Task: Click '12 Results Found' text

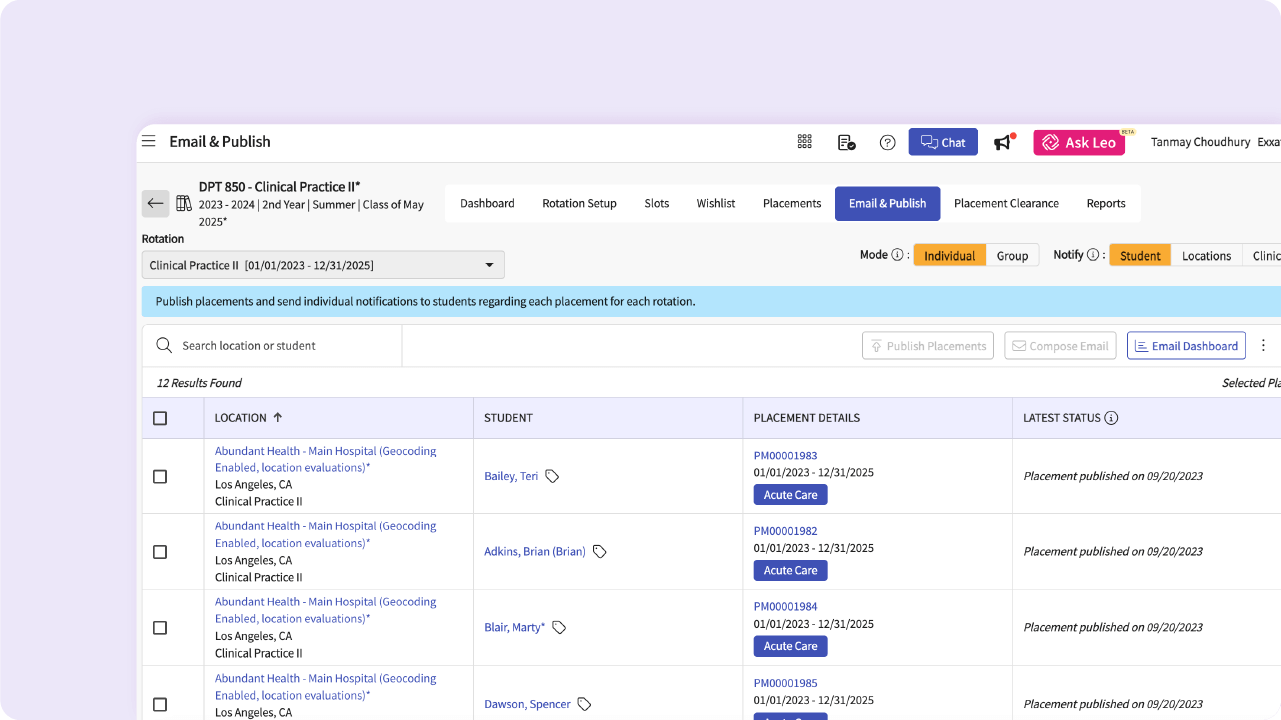Action: click(199, 383)
